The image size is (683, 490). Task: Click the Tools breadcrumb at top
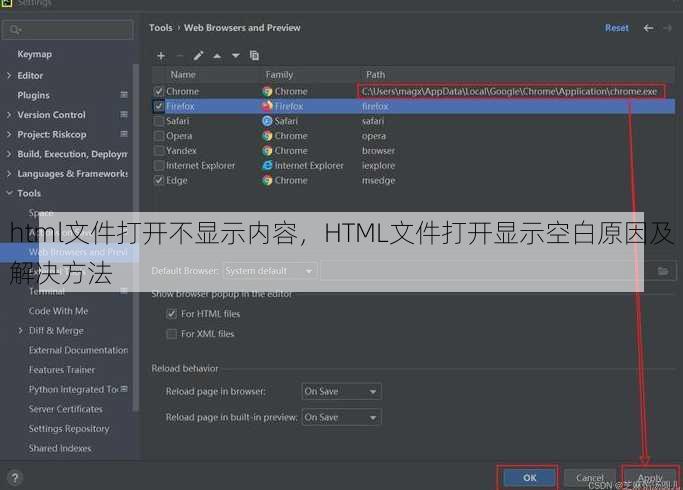click(161, 28)
